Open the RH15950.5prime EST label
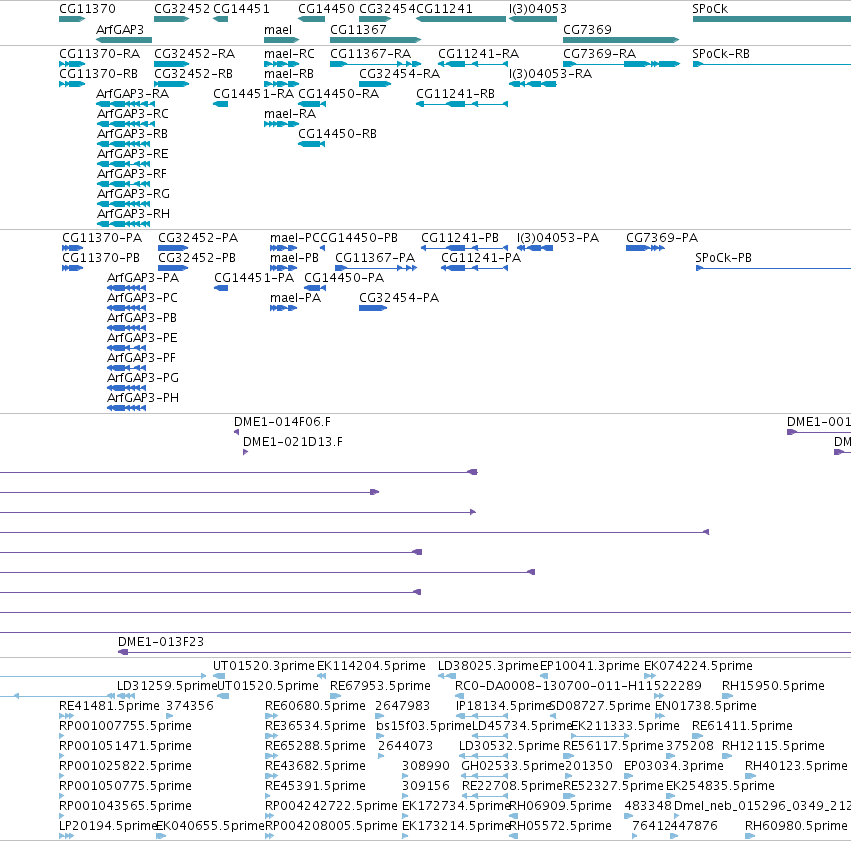The image size is (851, 841). click(773, 686)
